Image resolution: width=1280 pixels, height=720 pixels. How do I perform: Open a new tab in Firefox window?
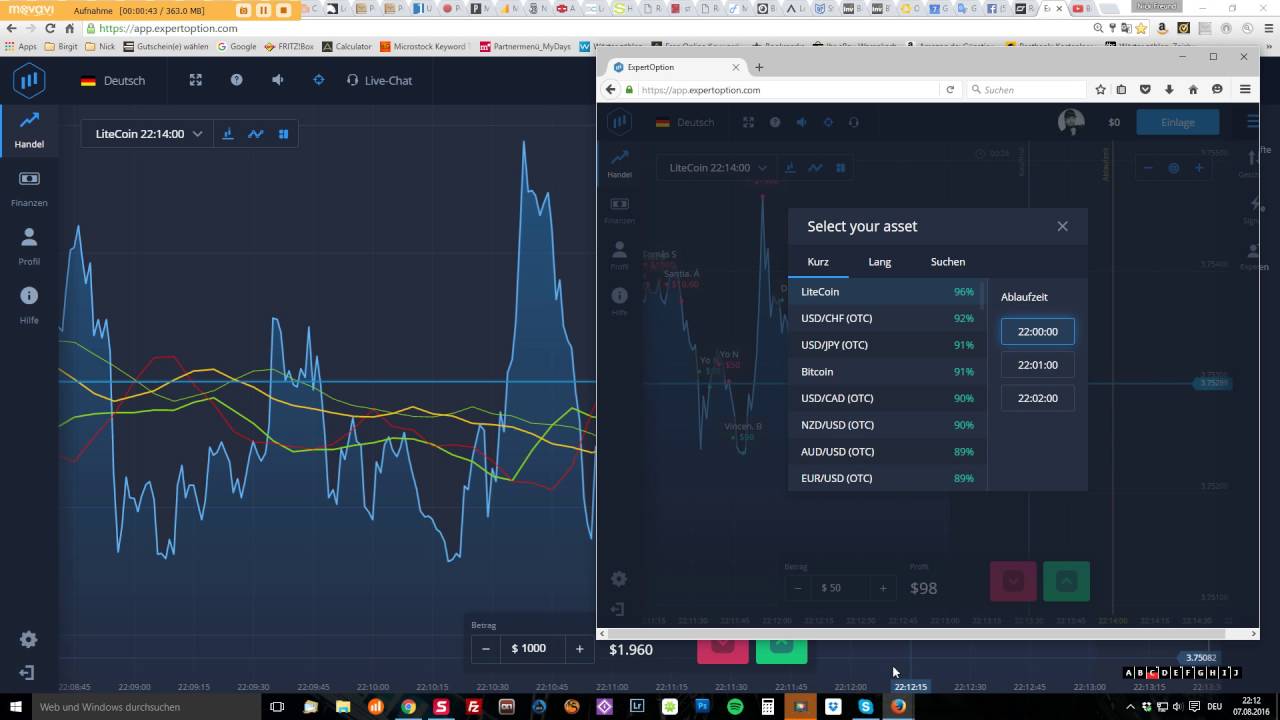click(x=759, y=67)
